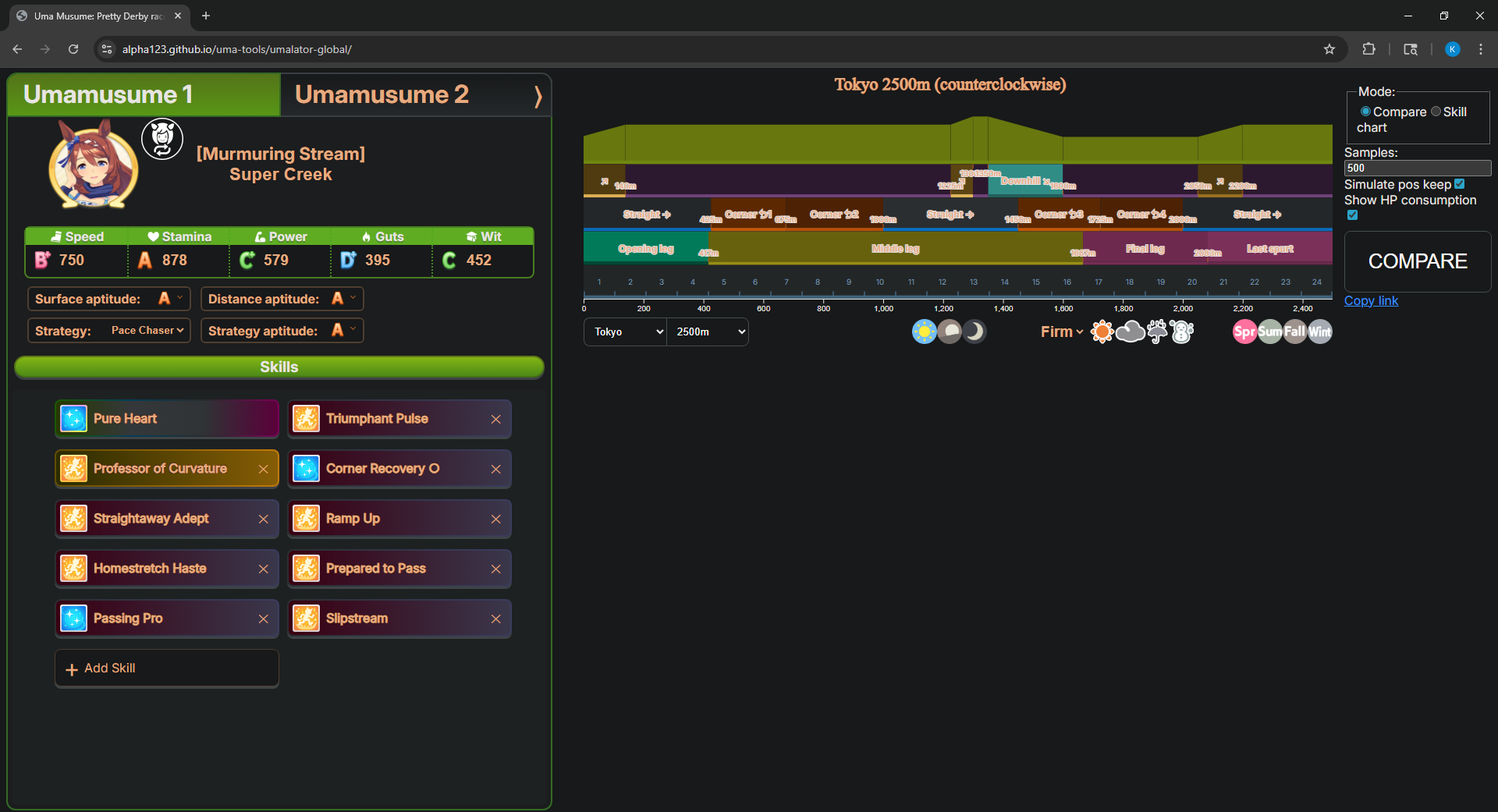Remove the Passing Pro skill

(x=263, y=619)
